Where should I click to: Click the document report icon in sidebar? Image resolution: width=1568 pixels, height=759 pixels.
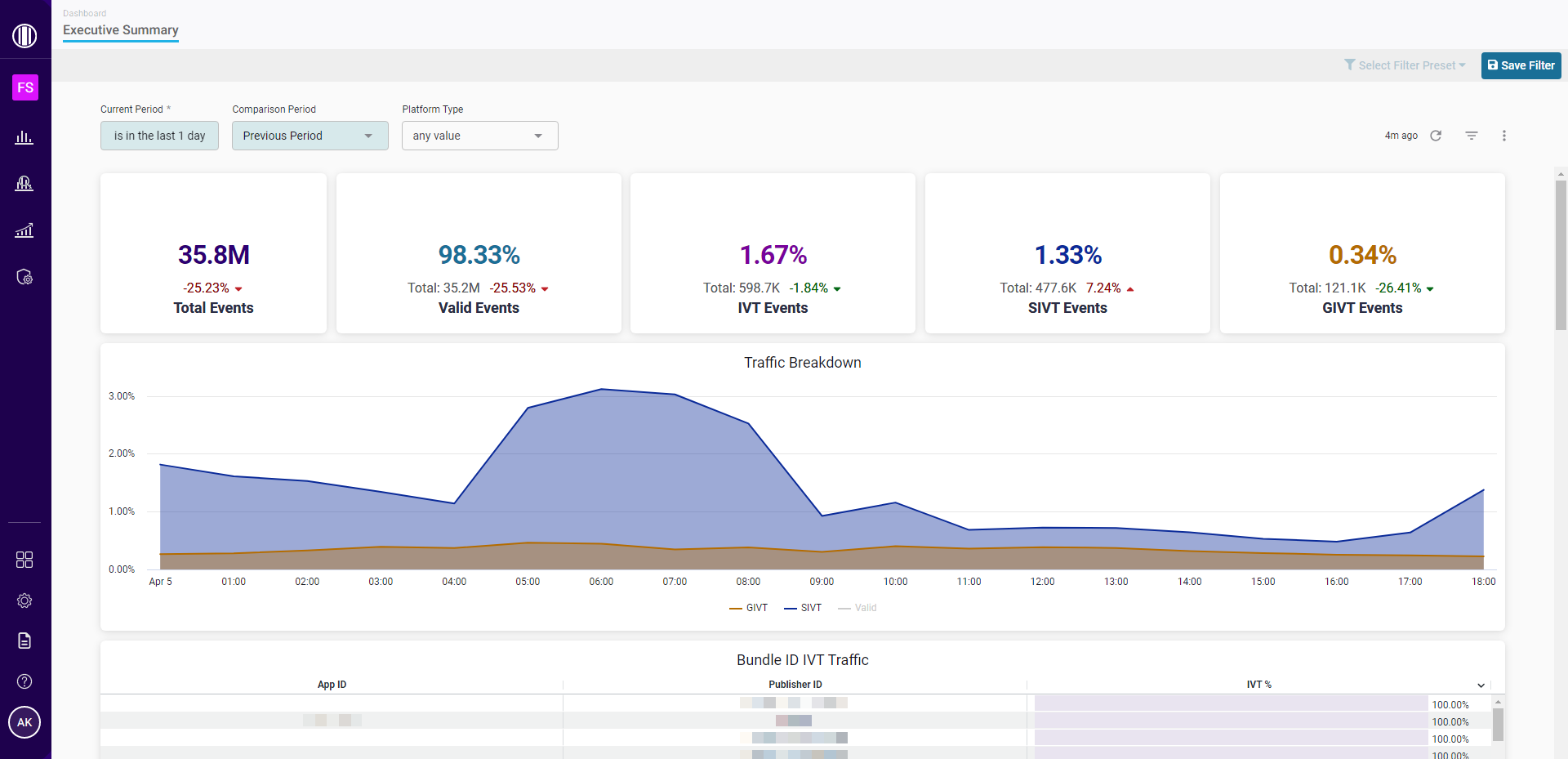24,641
